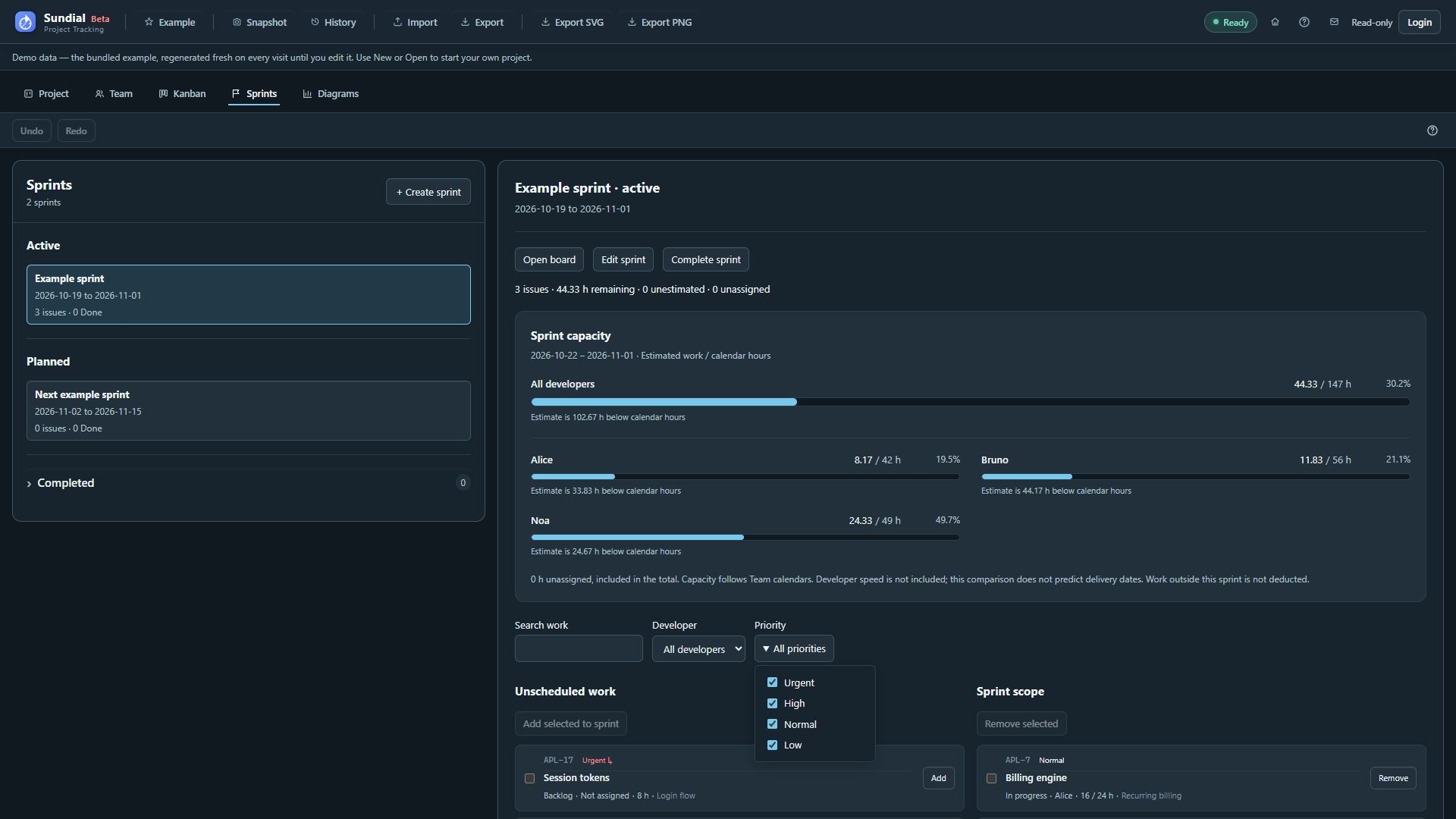1456x819 pixels.
Task: Click the Complete sprint button
Action: pyautogui.click(x=706, y=259)
